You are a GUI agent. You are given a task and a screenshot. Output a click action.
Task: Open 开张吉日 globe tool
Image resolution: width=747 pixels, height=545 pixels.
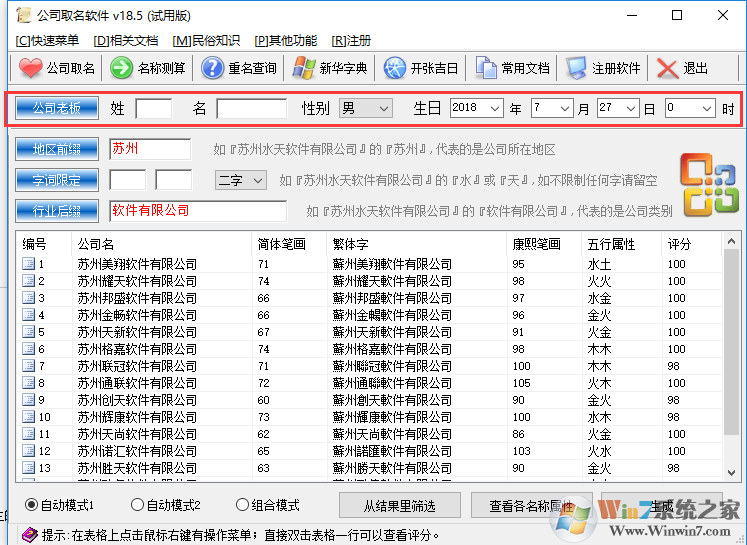pos(394,68)
